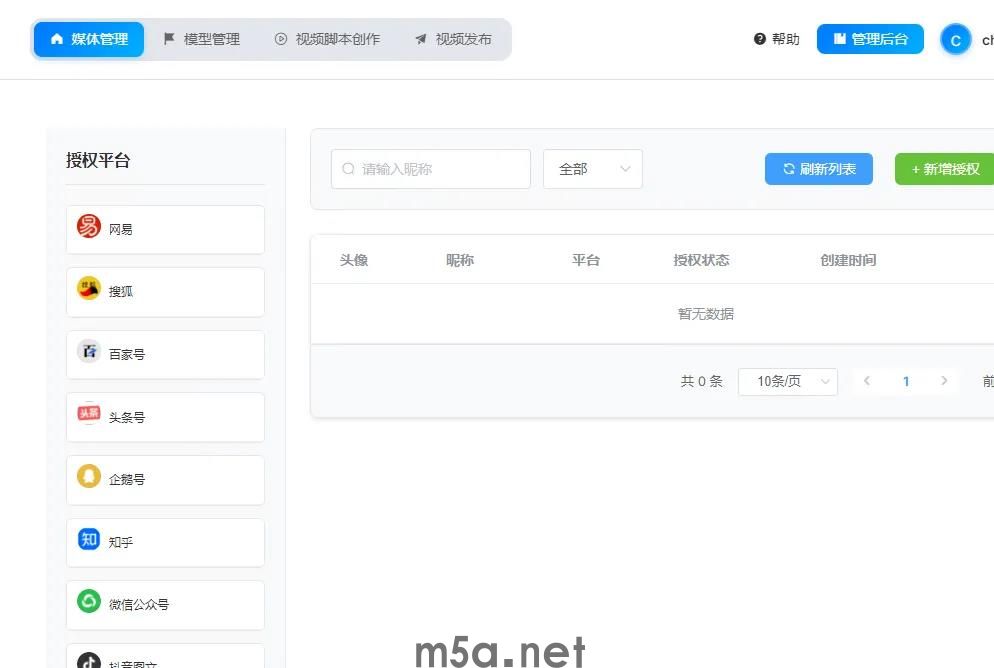Focus the 请输入昵称 search field
This screenshot has width=994, height=668.
pos(430,169)
